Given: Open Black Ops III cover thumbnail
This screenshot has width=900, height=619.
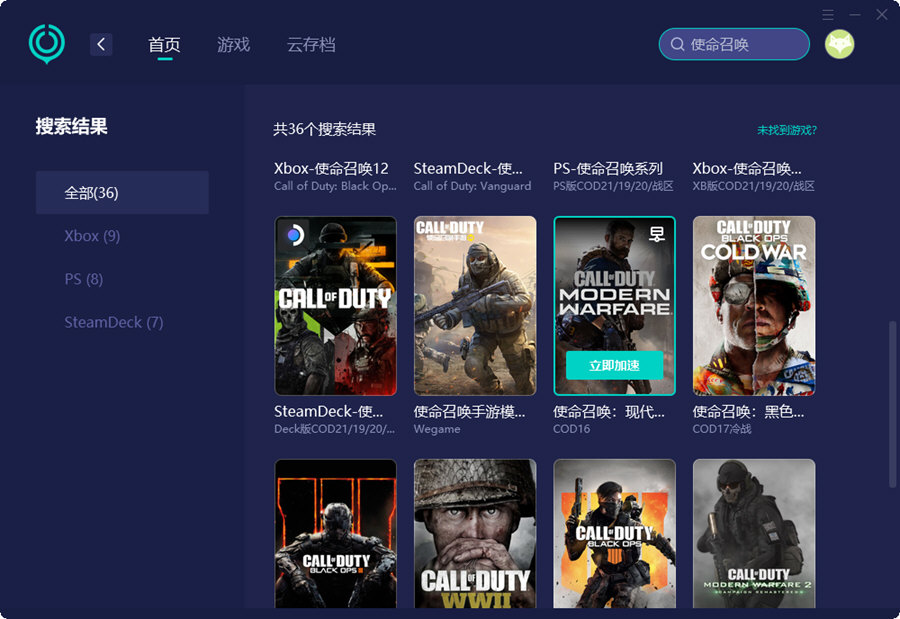Looking at the screenshot, I should point(335,533).
